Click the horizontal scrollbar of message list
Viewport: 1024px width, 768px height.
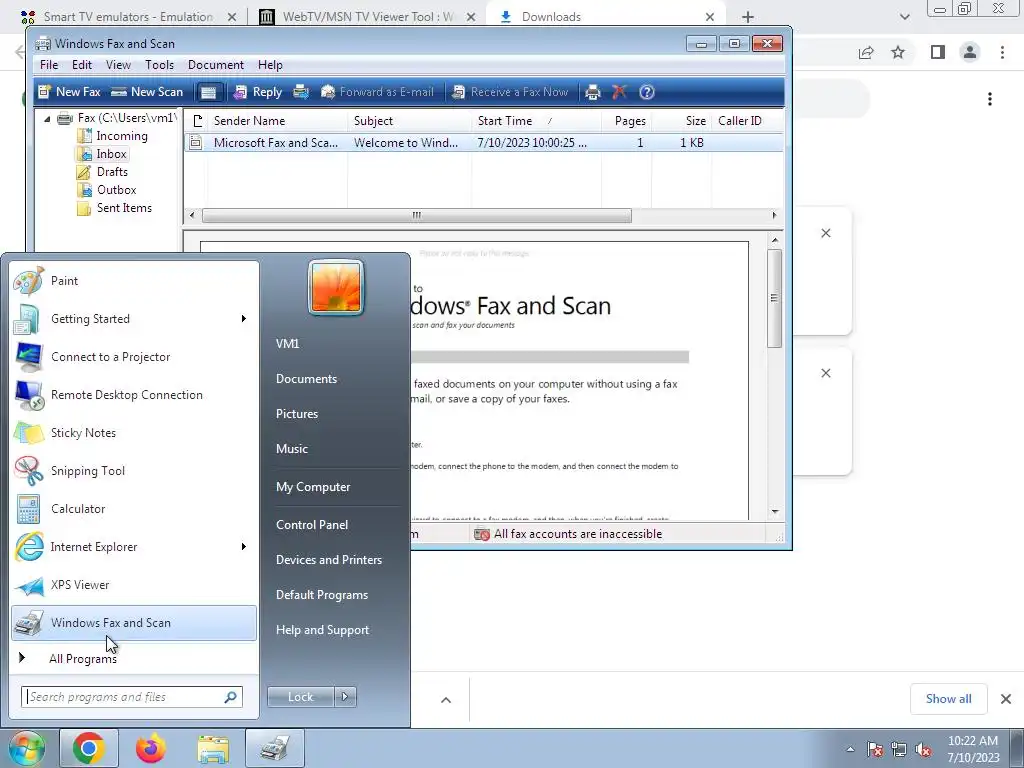point(417,215)
